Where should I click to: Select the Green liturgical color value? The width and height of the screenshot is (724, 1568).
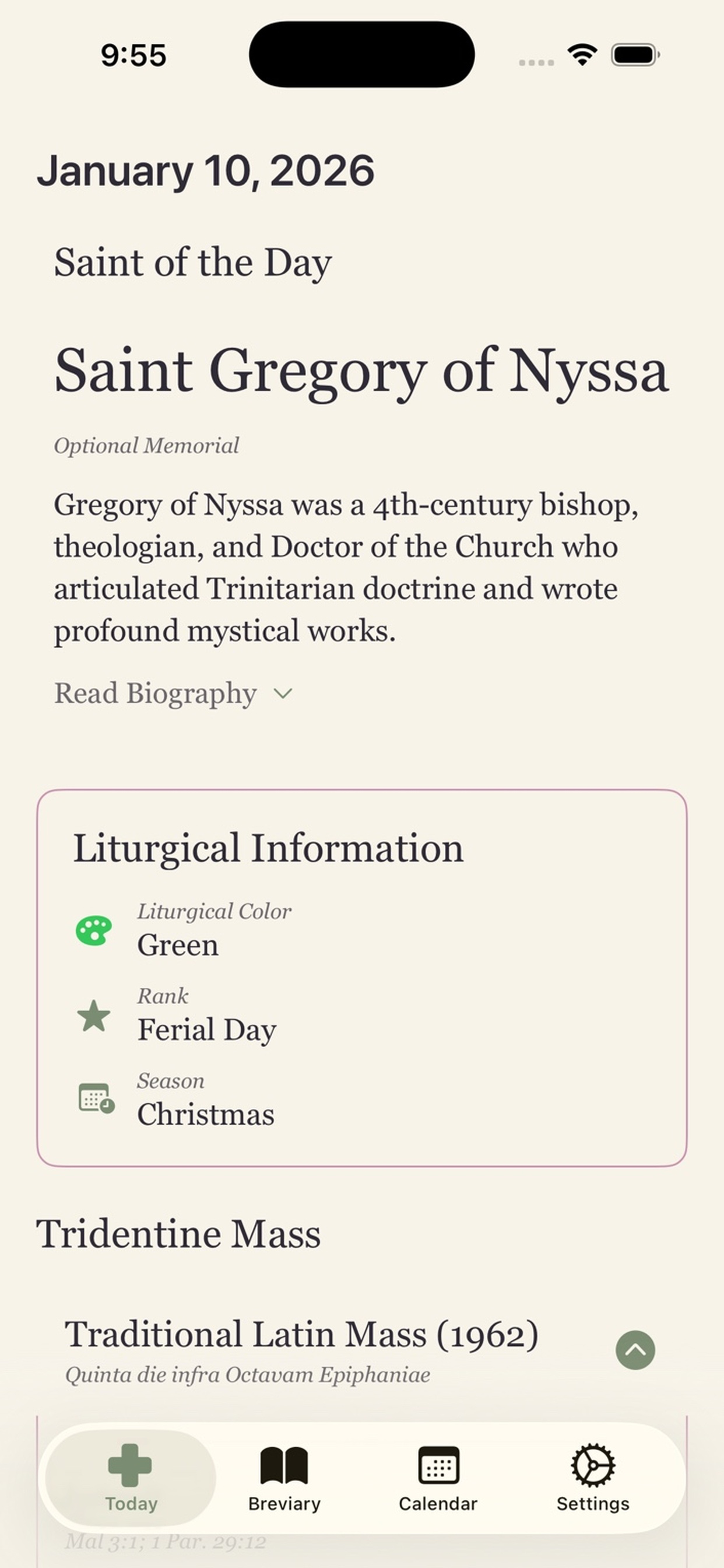click(x=178, y=944)
